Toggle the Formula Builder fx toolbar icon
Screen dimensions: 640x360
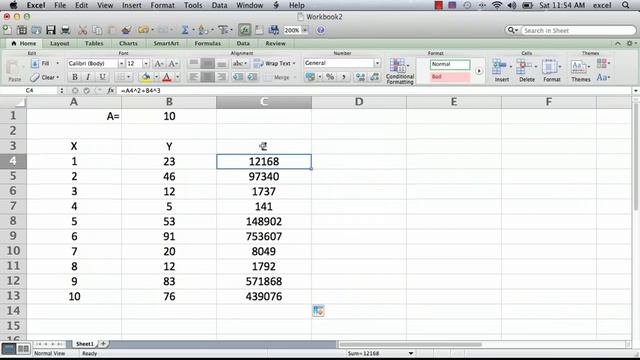245,30
